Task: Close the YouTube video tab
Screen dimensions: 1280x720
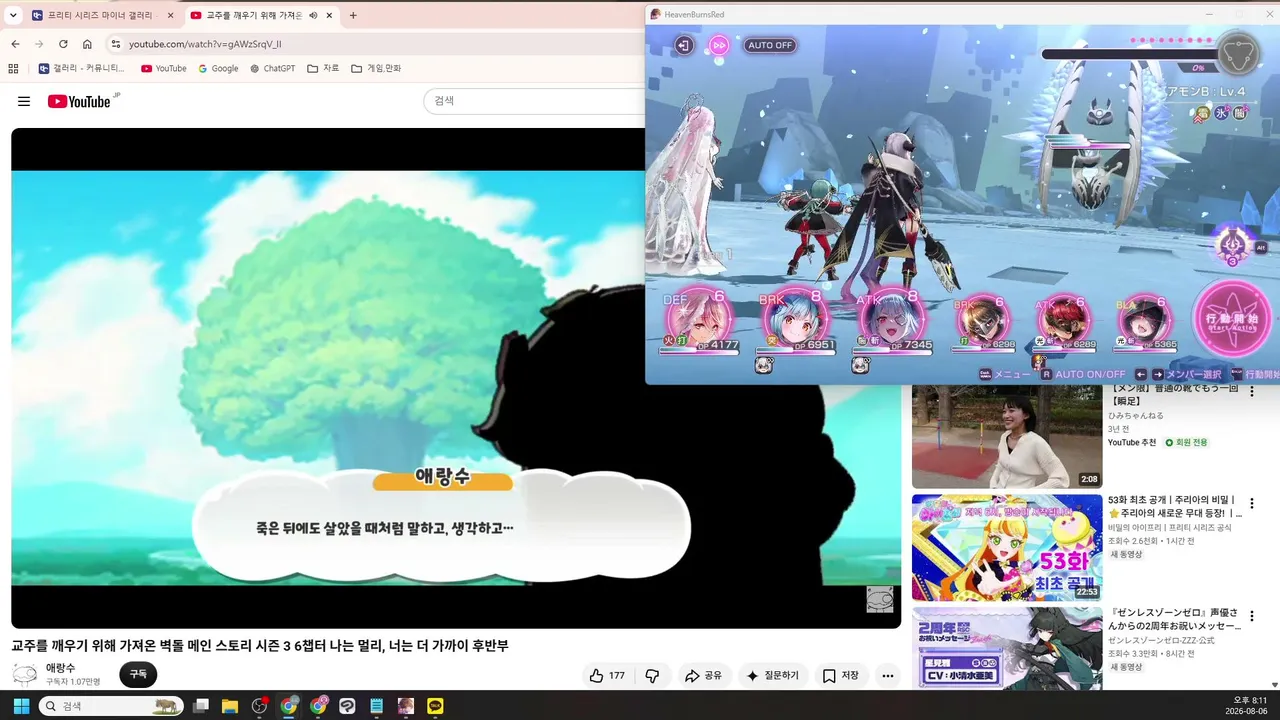Action: click(329, 15)
